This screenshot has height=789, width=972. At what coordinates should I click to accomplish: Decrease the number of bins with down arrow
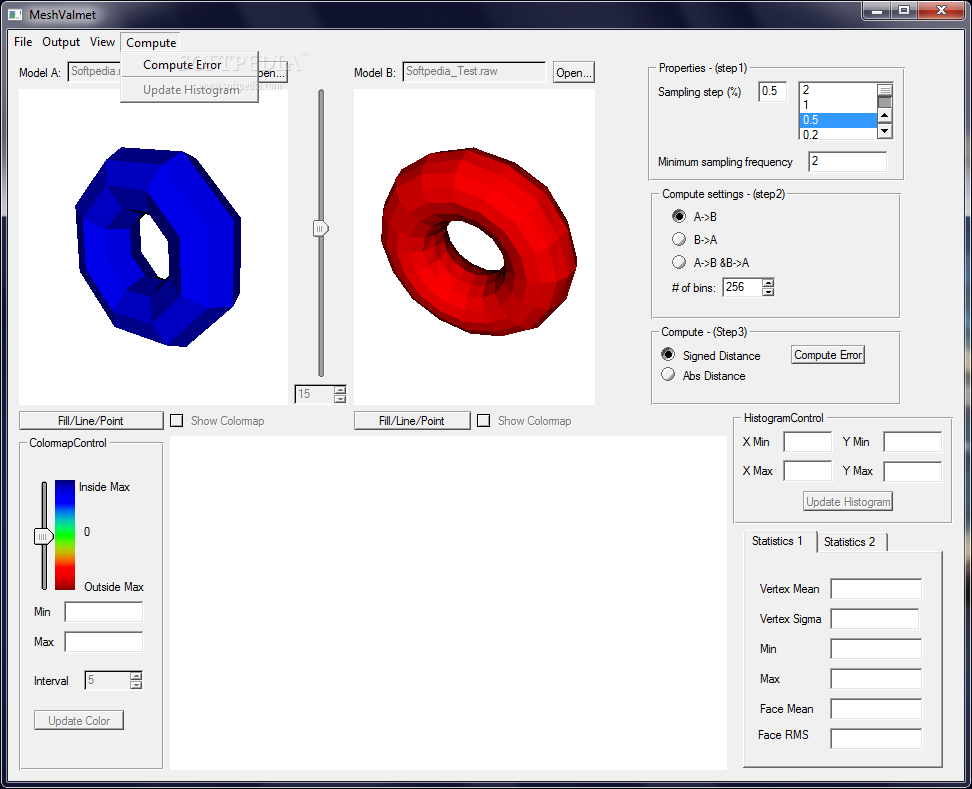click(x=768, y=292)
